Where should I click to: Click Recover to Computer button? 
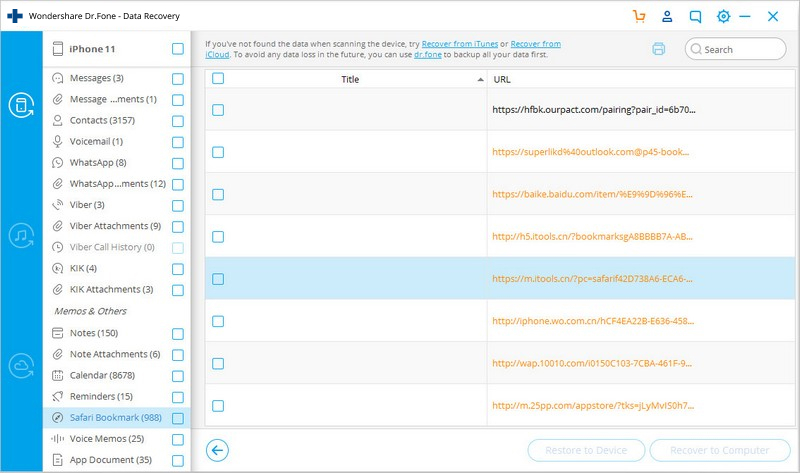pyautogui.click(x=719, y=451)
